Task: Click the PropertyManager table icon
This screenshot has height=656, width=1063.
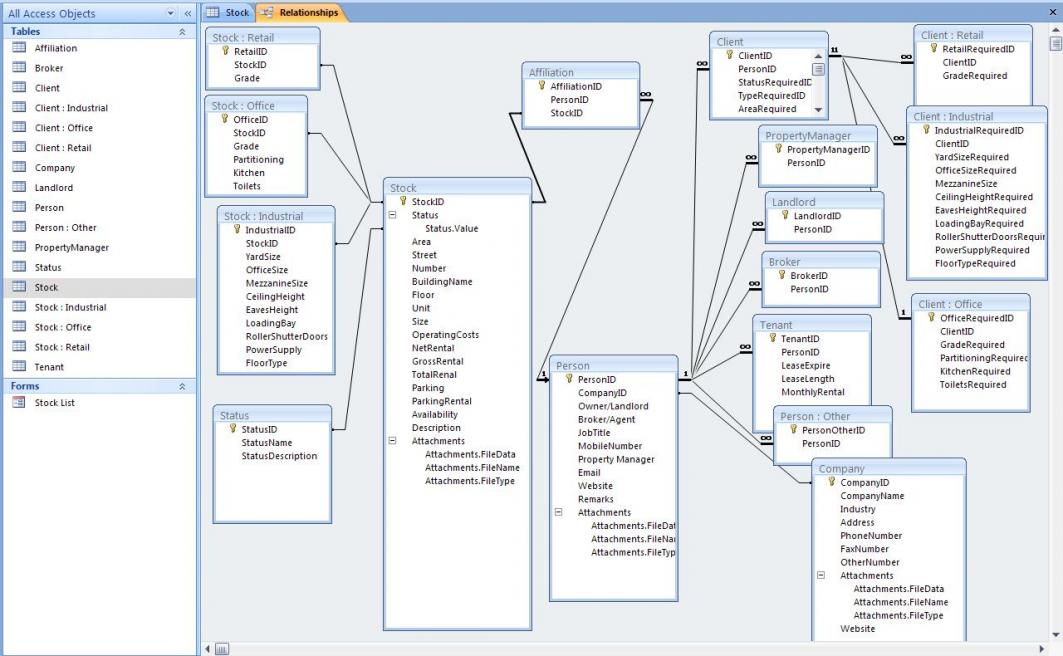Action: tap(20, 247)
